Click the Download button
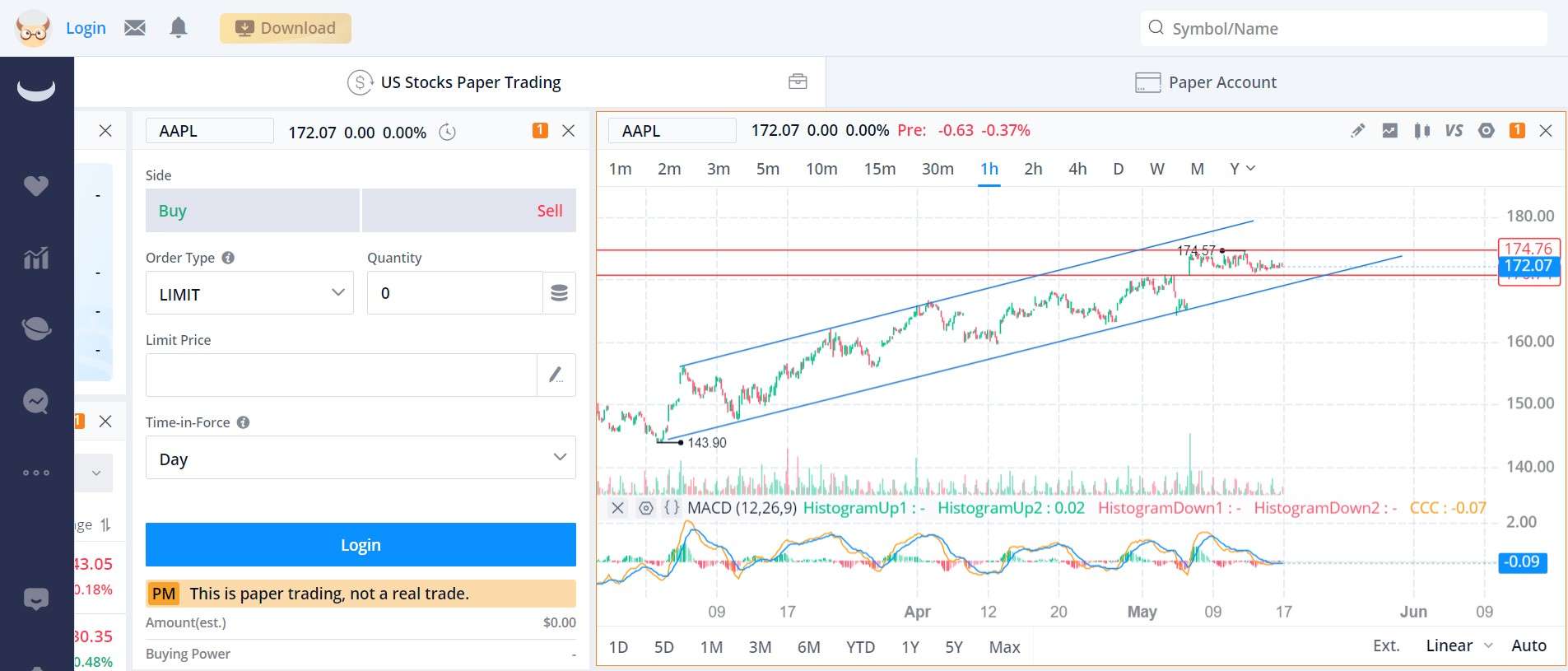The image size is (1568, 671). point(286,28)
